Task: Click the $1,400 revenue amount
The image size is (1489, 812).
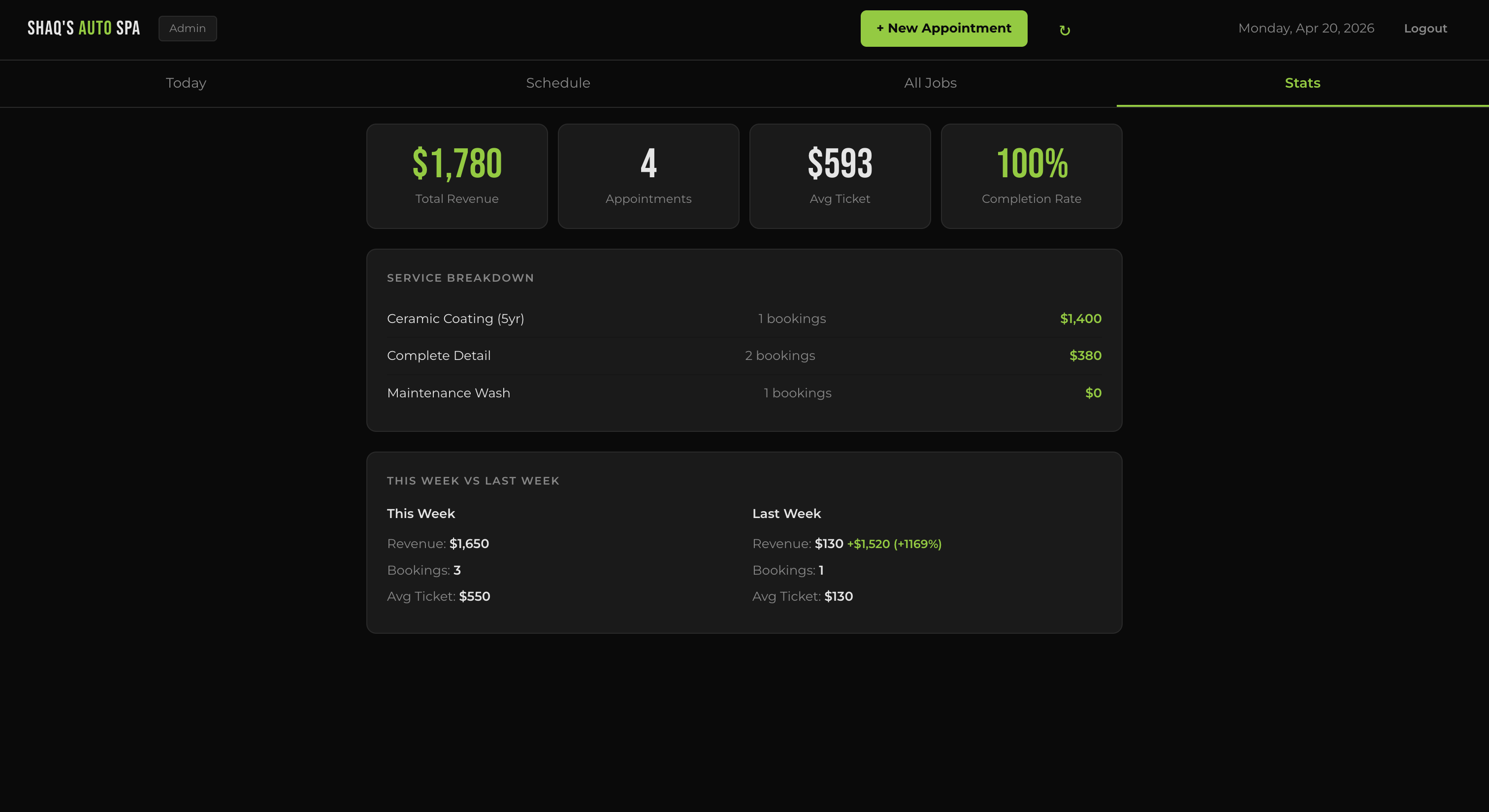Action: pos(1080,319)
